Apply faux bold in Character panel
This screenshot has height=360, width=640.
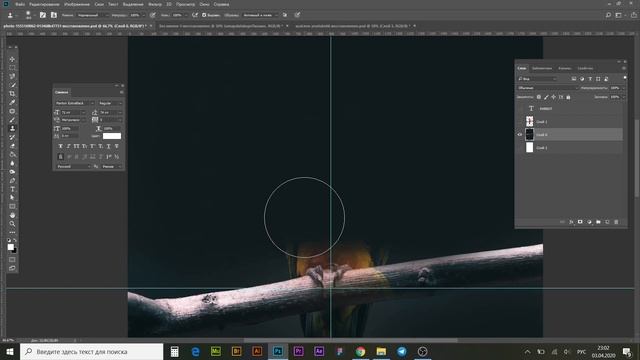60,146
